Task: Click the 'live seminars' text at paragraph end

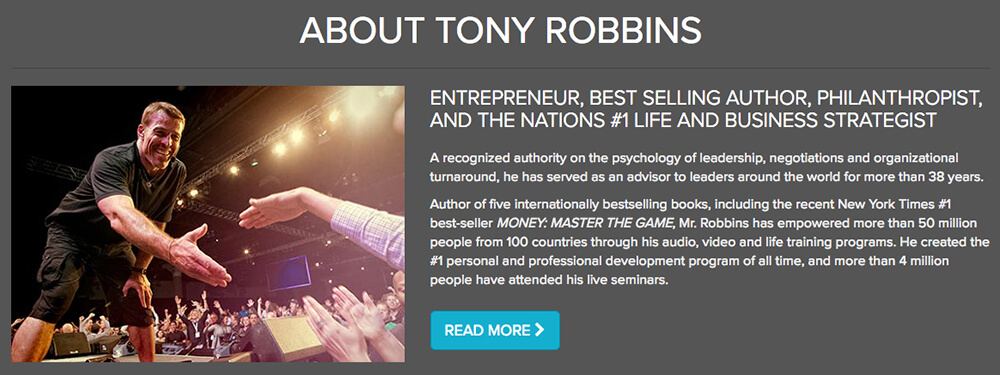Action: point(631,280)
